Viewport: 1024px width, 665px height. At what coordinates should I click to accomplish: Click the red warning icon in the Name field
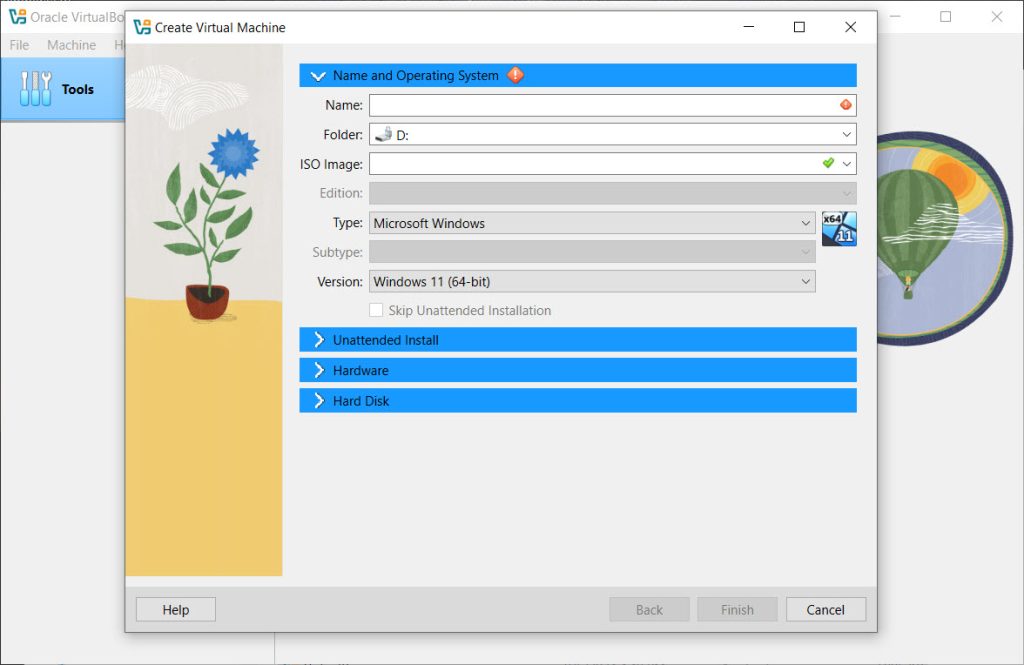point(846,105)
